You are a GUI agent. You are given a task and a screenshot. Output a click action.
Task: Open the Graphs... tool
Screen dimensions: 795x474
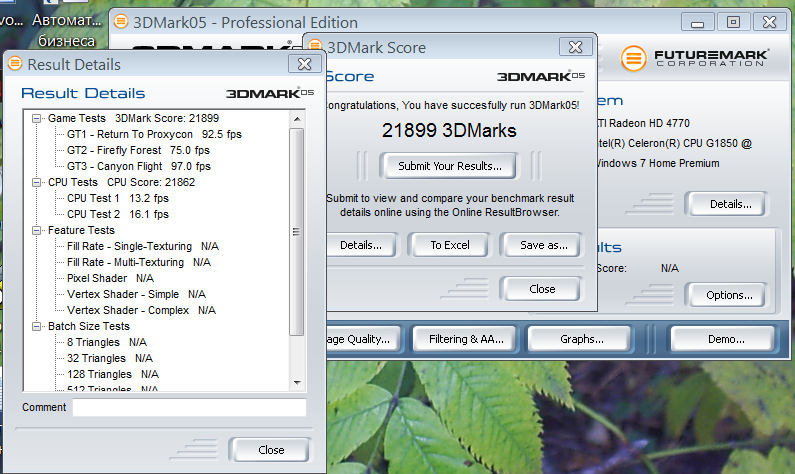(x=581, y=339)
